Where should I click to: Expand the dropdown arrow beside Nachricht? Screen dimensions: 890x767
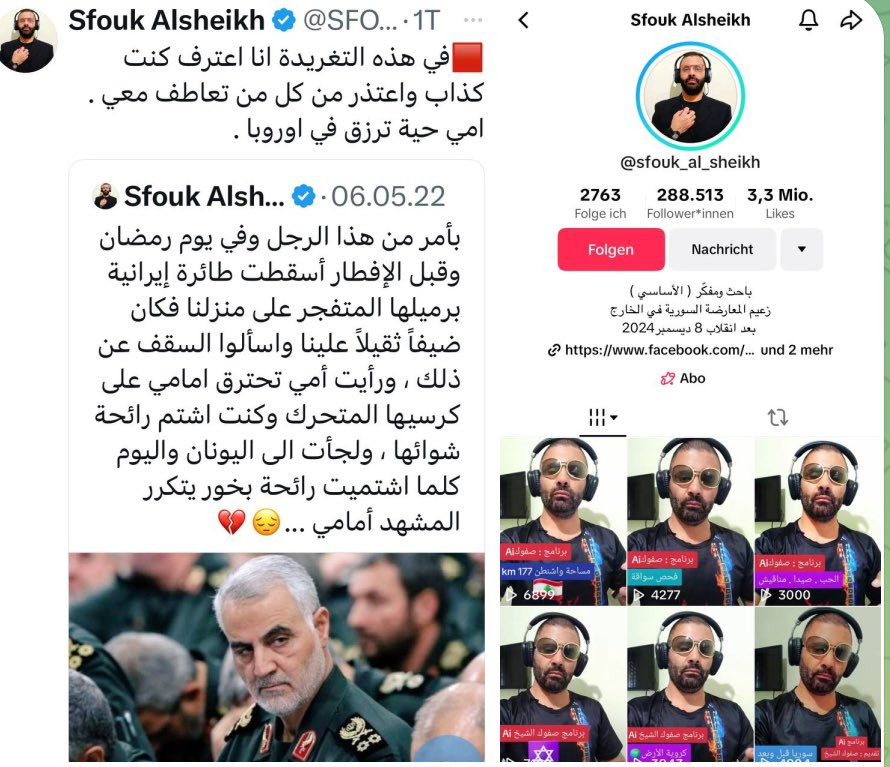(801, 249)
